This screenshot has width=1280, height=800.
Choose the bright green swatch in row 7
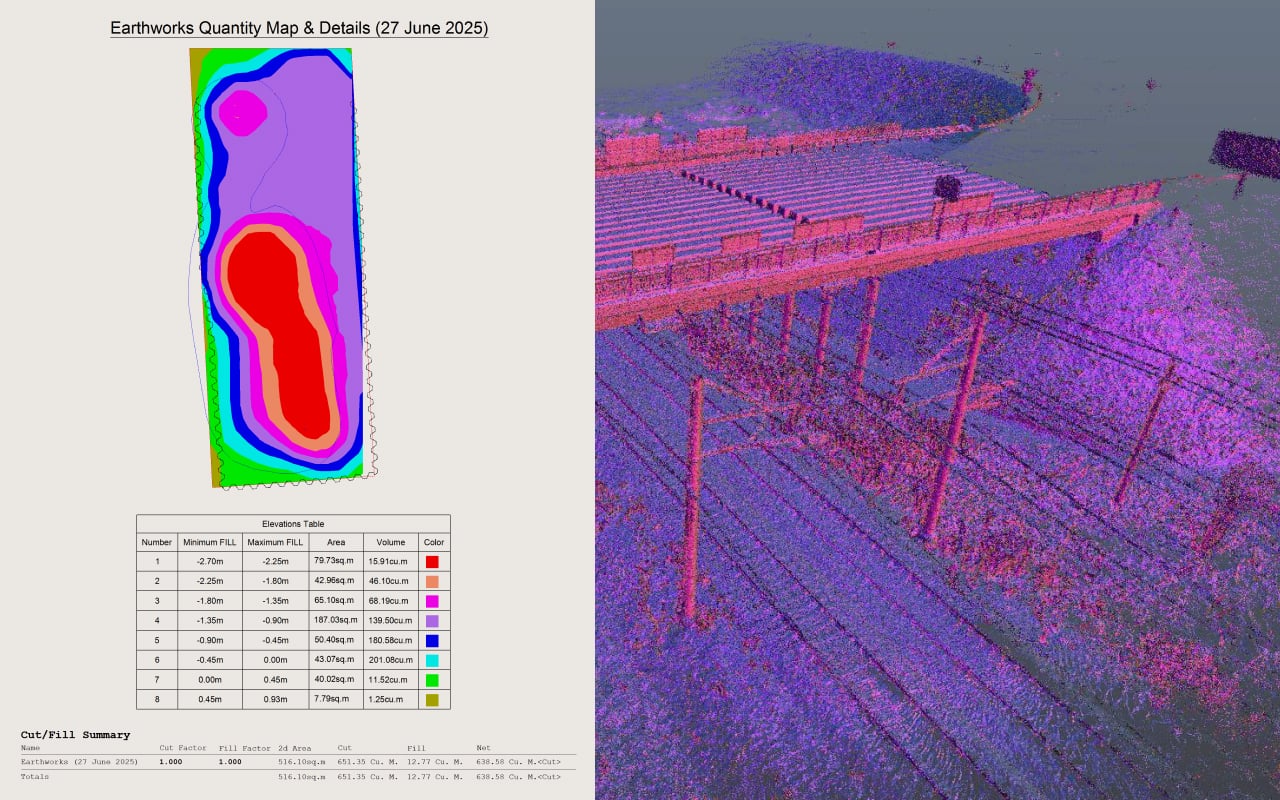[432, 680]
